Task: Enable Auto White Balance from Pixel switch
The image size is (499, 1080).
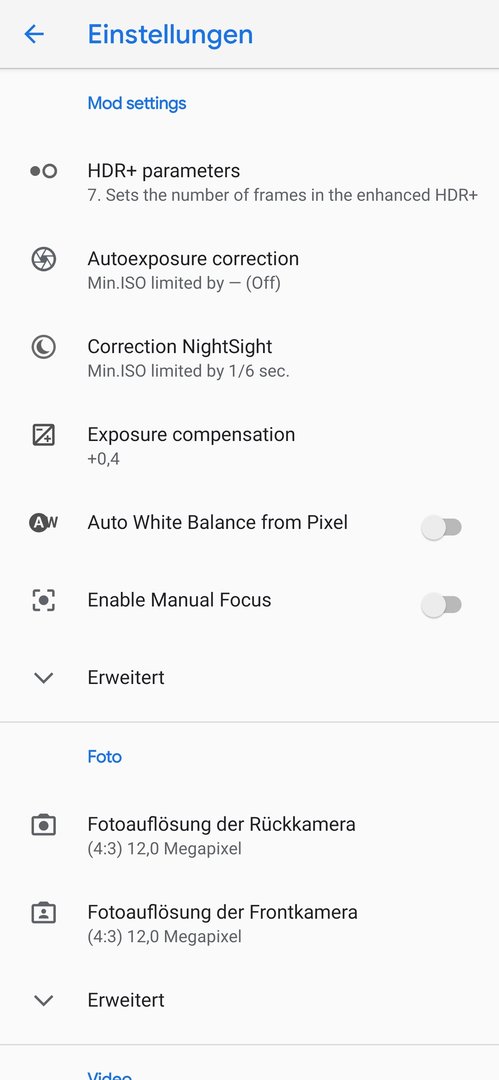Action: pyautogui.click(x=441, y=528)
